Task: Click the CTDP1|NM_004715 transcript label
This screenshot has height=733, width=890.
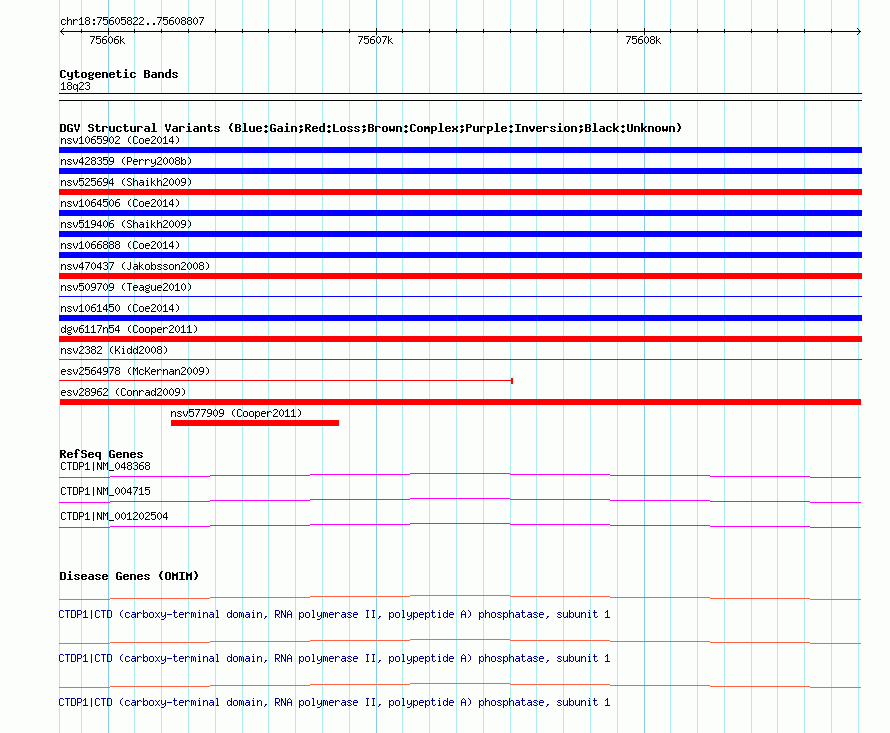Action: (x=105, y=491)
